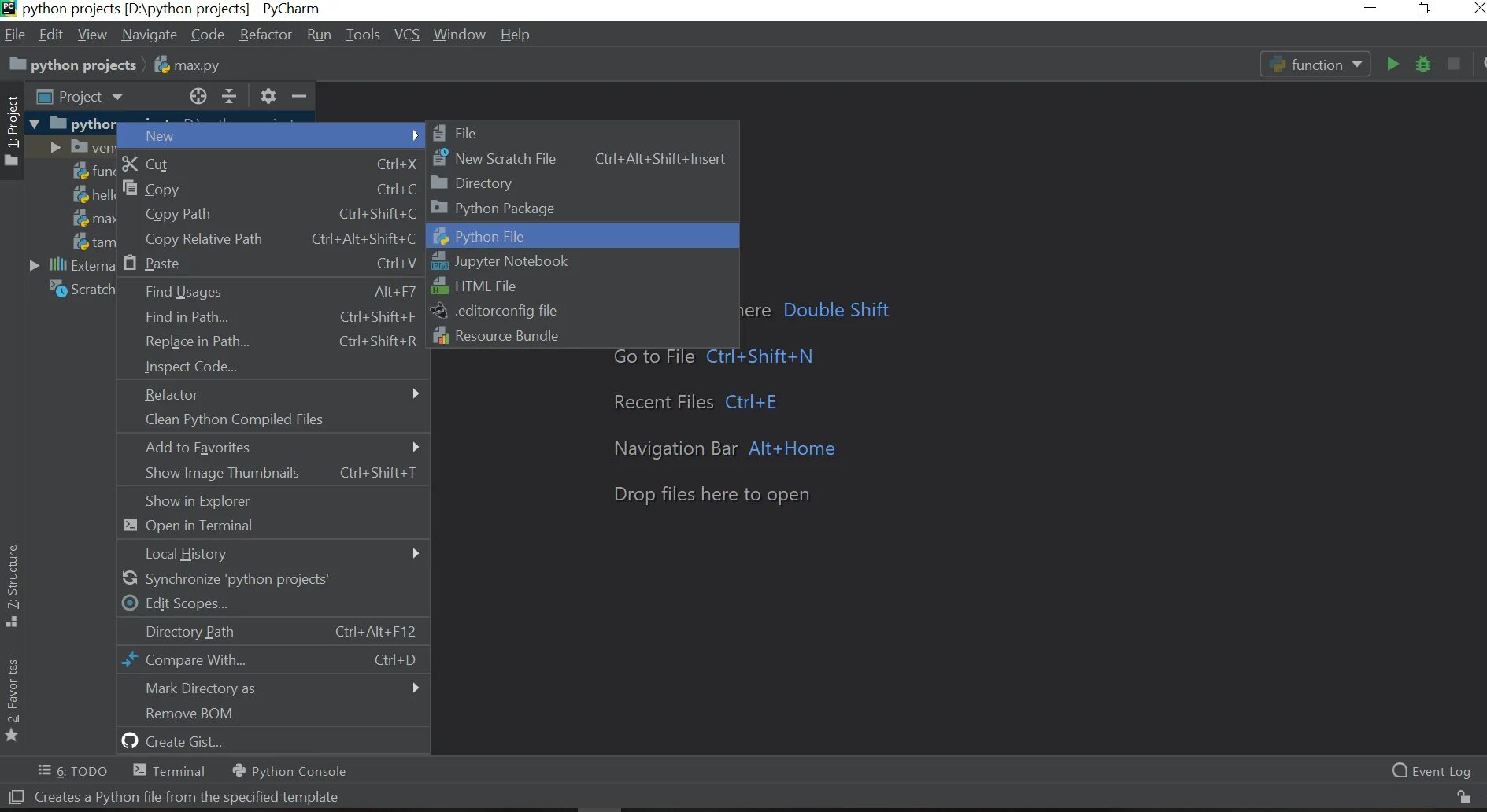Open the File menu
The width and height of the screenshot is (1487, 812).
[x=15, y=35]
